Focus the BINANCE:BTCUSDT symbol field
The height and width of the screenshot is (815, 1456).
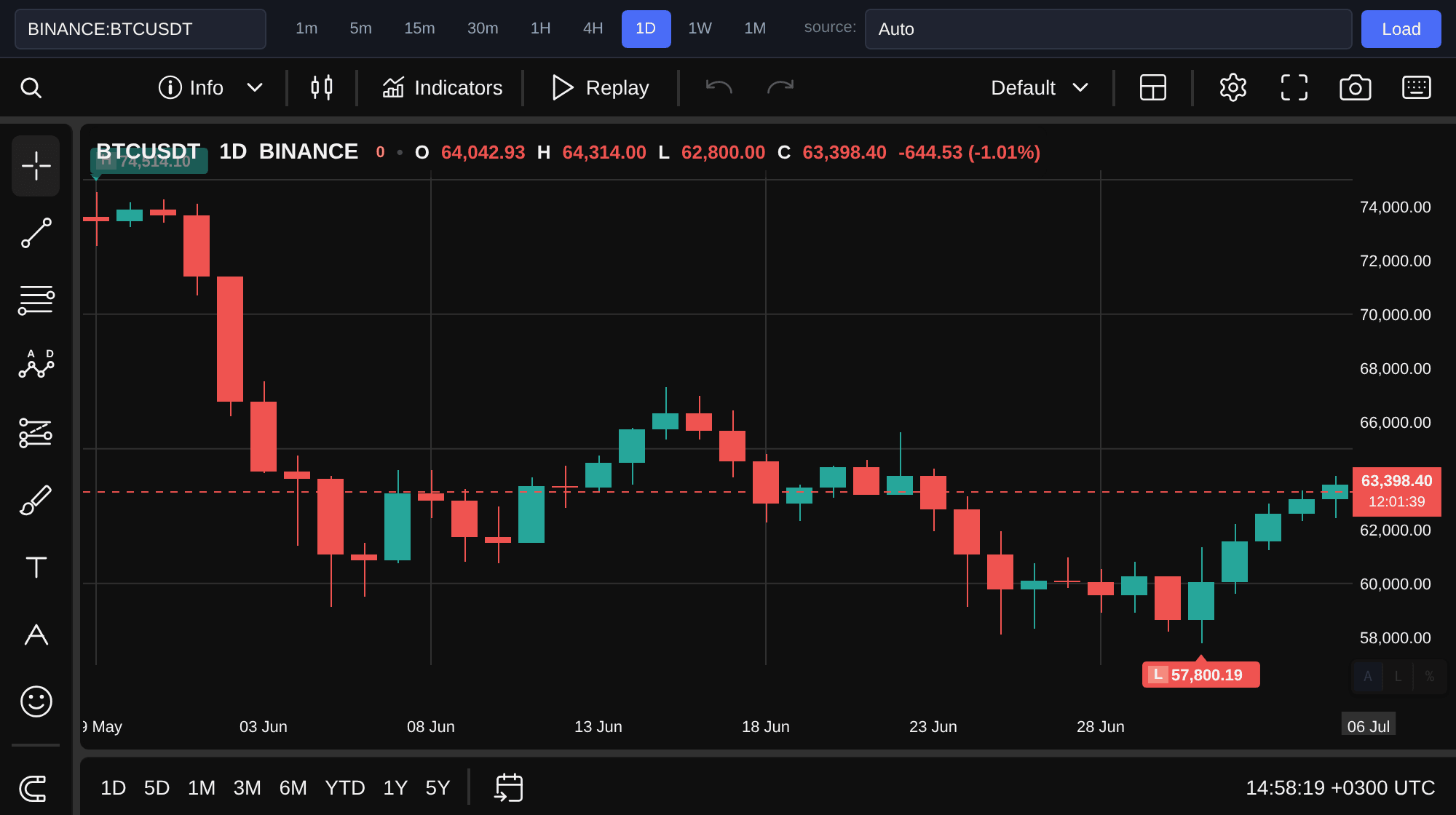141,29
